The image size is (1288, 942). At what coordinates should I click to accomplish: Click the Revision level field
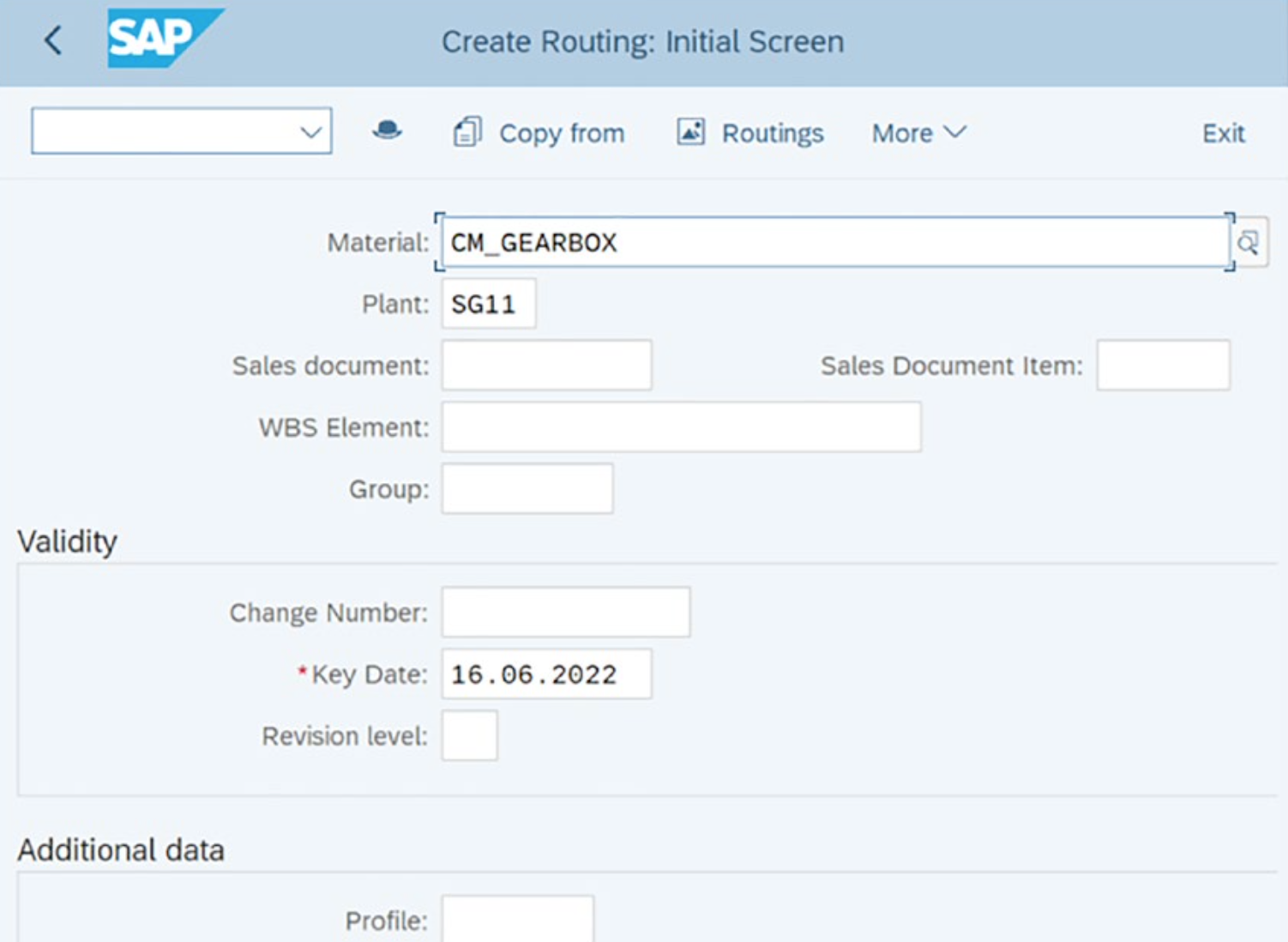click(x=468, y=735)
